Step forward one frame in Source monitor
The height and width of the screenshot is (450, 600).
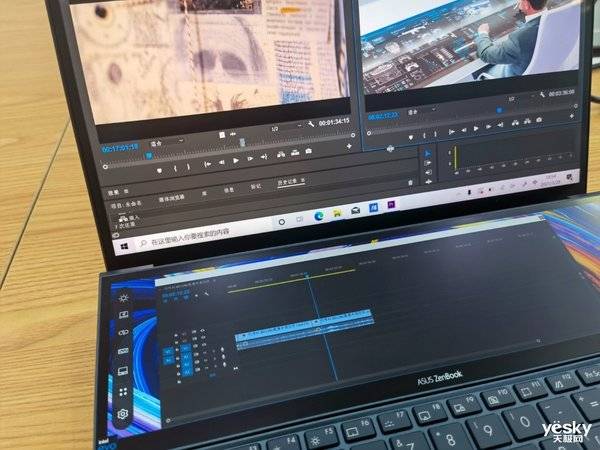tap(249, 159)
